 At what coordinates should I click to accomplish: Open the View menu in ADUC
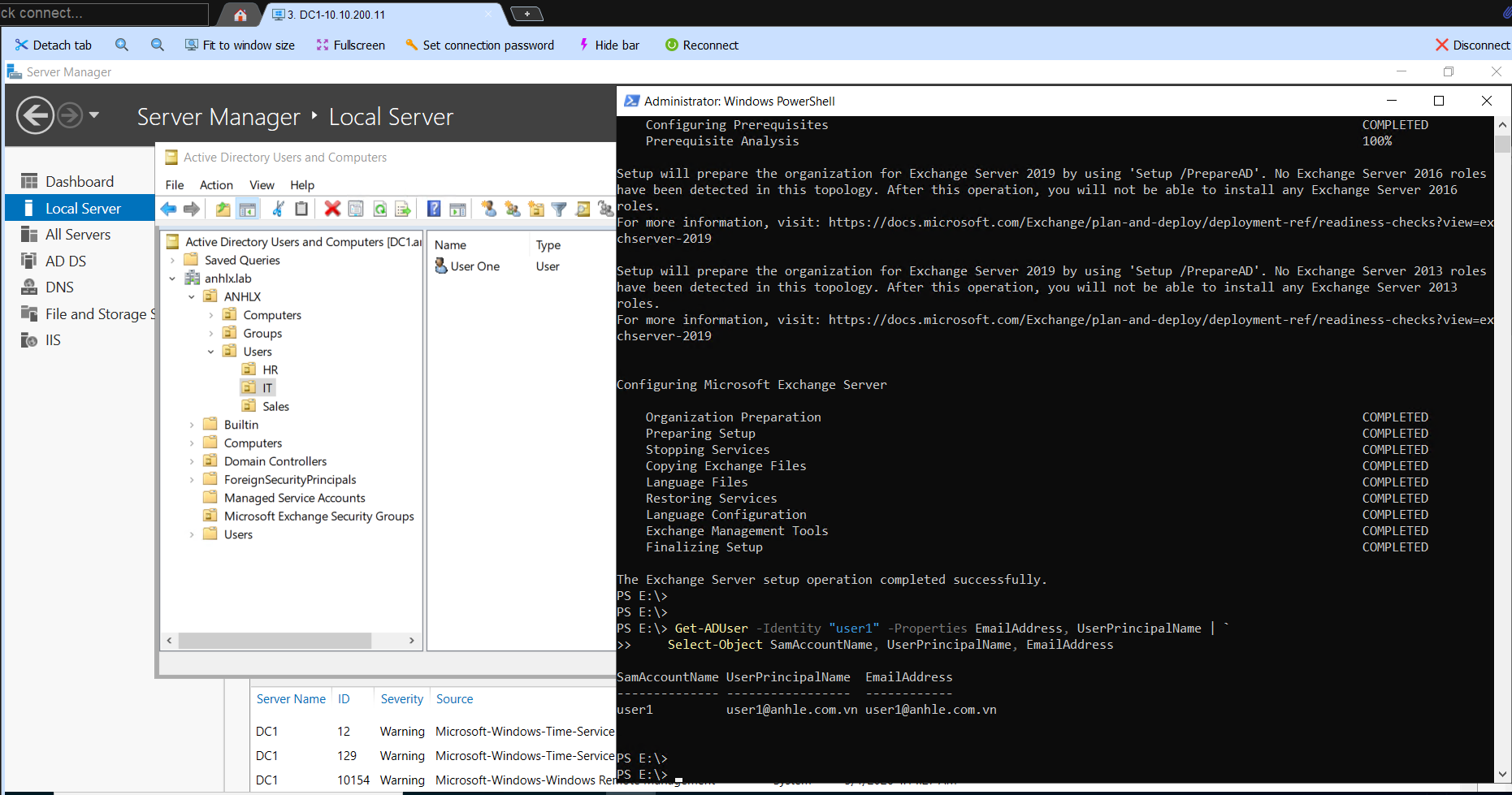262,185
